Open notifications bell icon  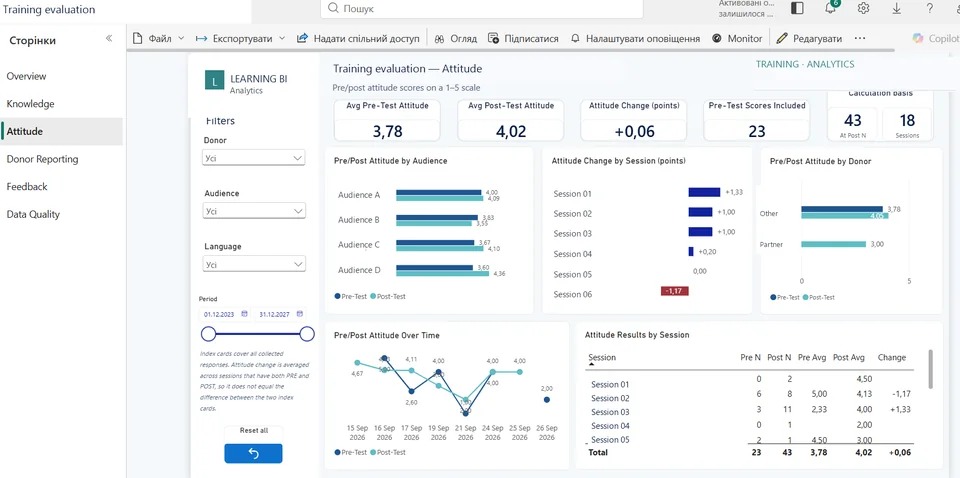831,9
